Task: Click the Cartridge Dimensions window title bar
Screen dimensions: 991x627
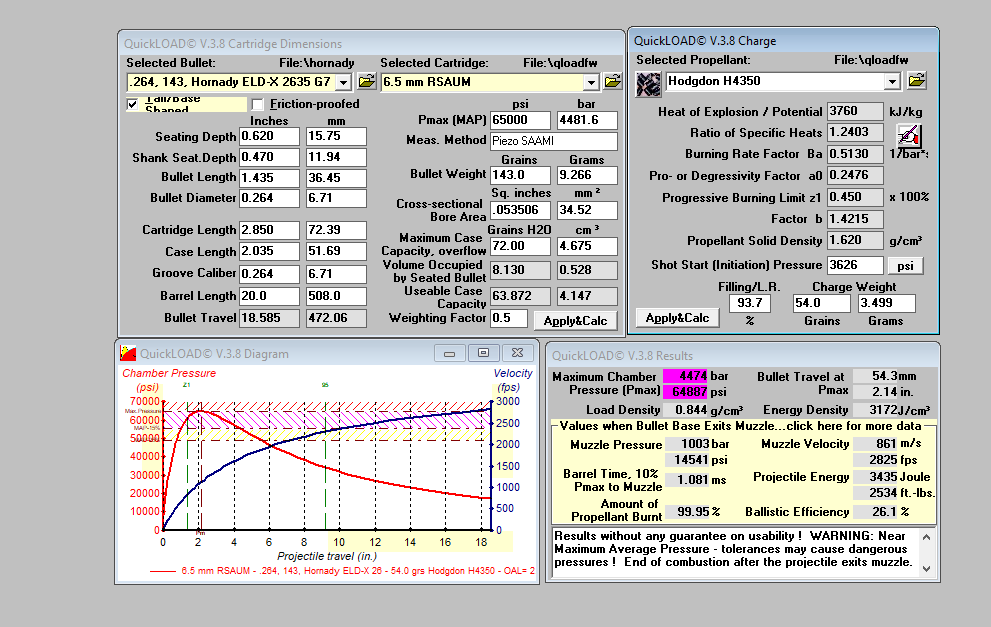Action: [372, 44]
